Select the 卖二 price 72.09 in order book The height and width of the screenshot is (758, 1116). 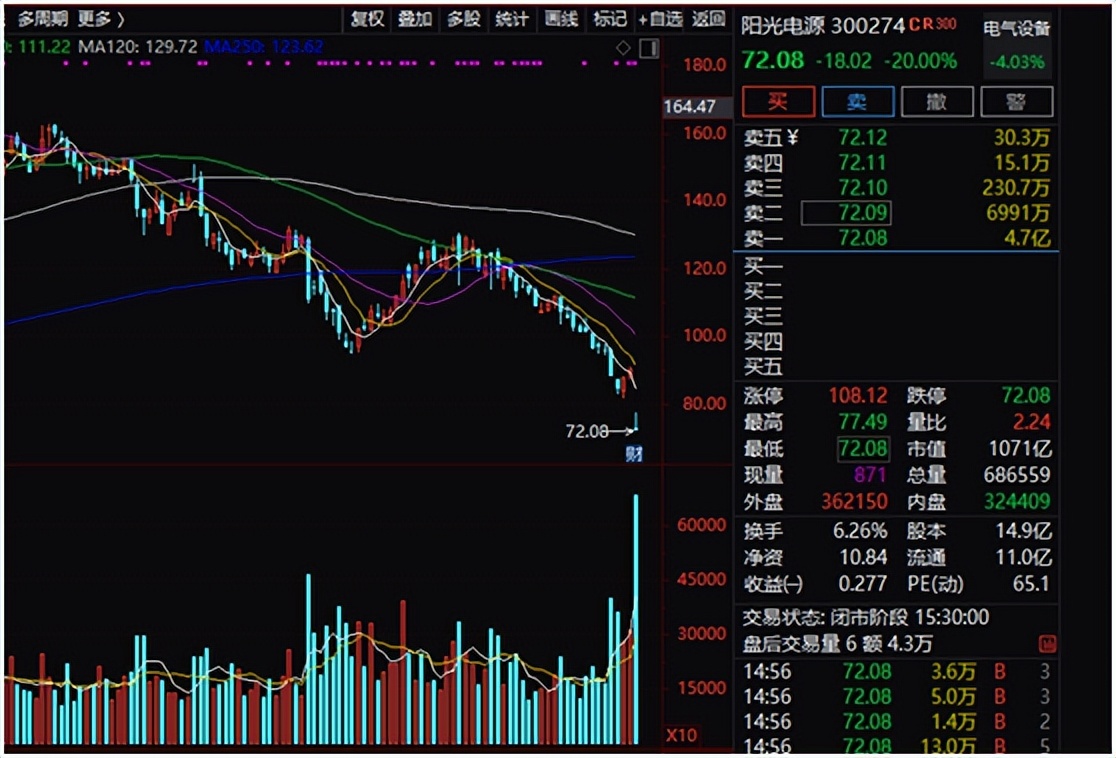846,213
